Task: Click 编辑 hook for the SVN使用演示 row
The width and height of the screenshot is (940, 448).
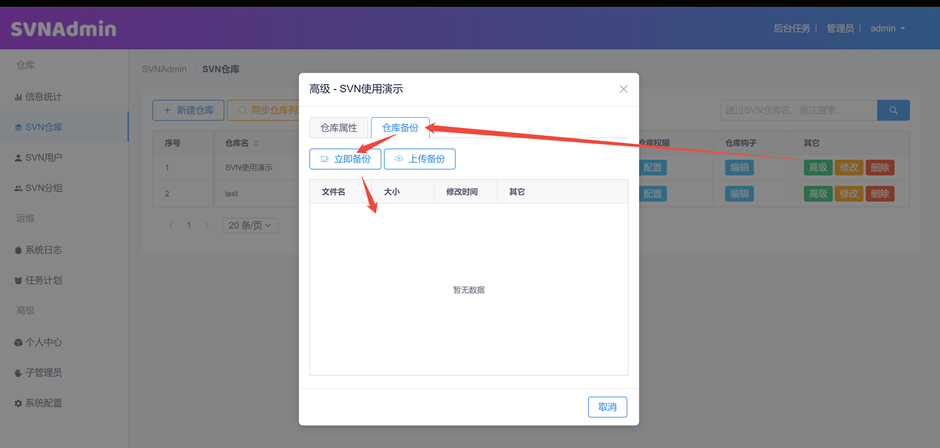Action: click(x=739, y=168)
